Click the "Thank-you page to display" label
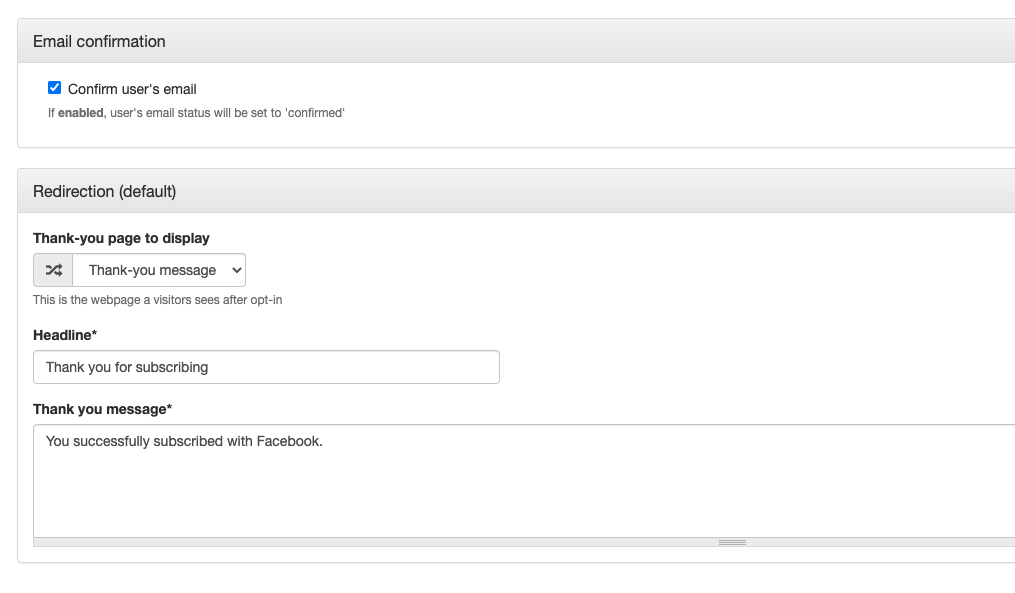 tap(121, 238)
